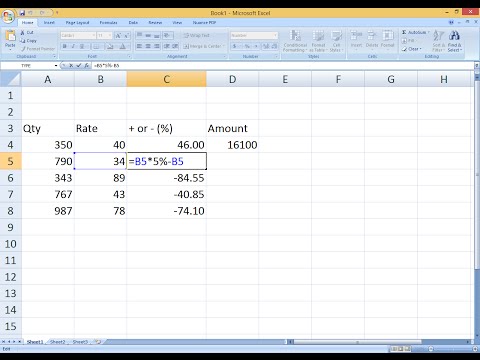This screenshot has width=480, height=360.
Task: Toggle bold formatting
Action: click(65, 46)
